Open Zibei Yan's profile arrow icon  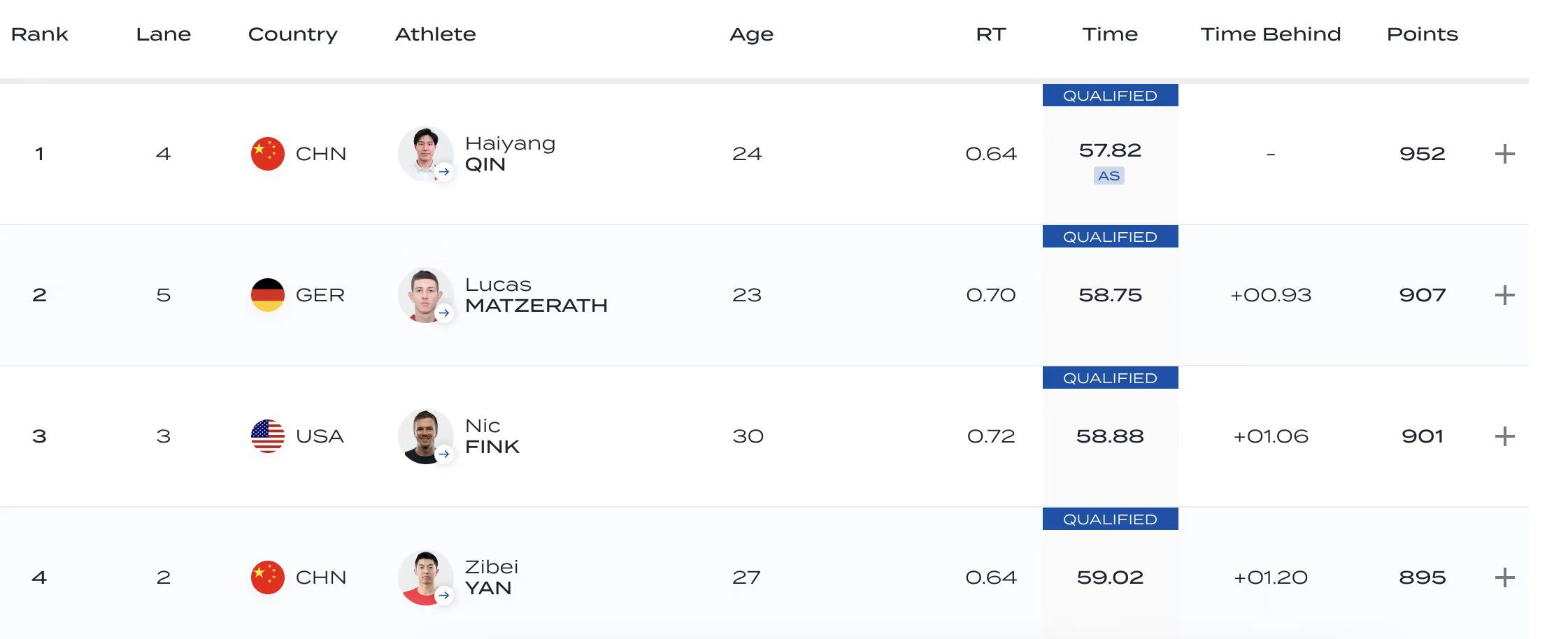click(444, 596)
